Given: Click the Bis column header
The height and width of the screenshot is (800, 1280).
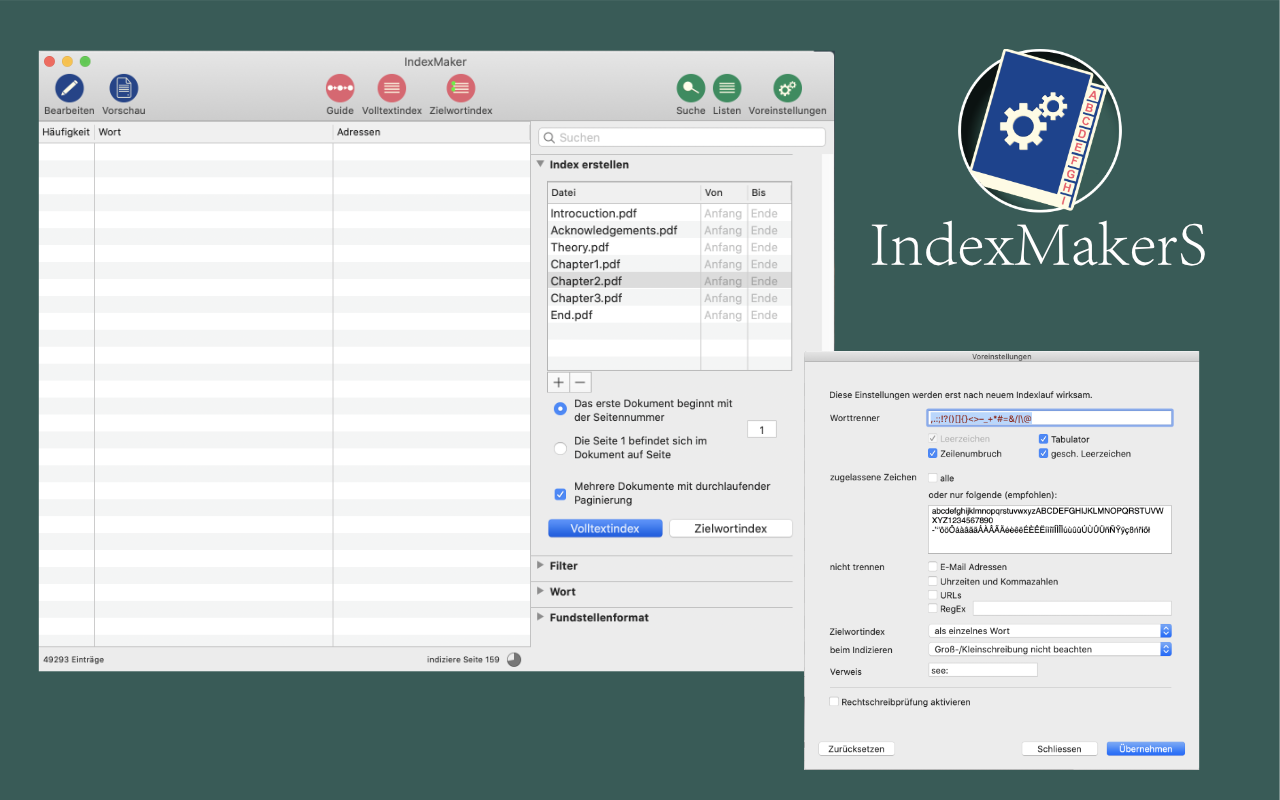Looking at the screenshot, I should (x=770, y=192).
